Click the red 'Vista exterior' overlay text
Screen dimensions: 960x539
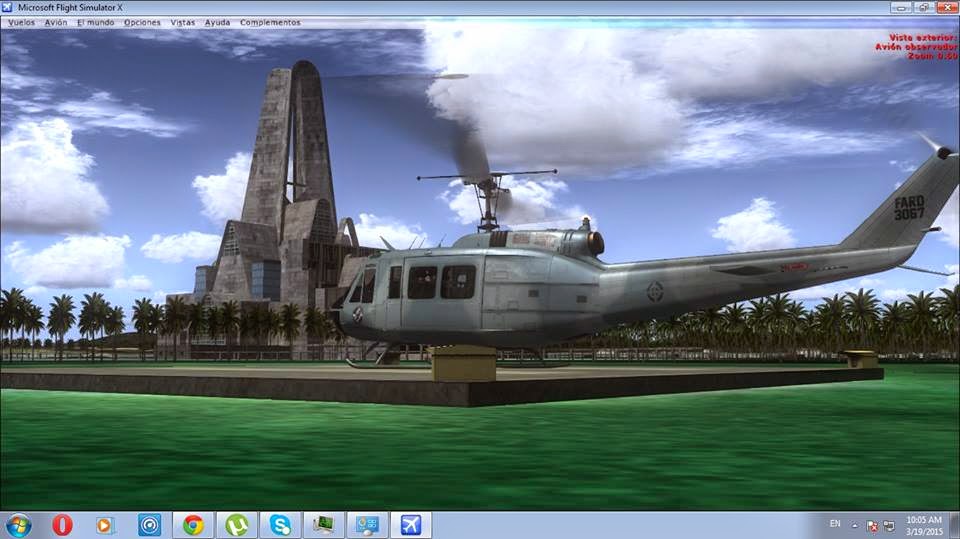pos(922,37)
